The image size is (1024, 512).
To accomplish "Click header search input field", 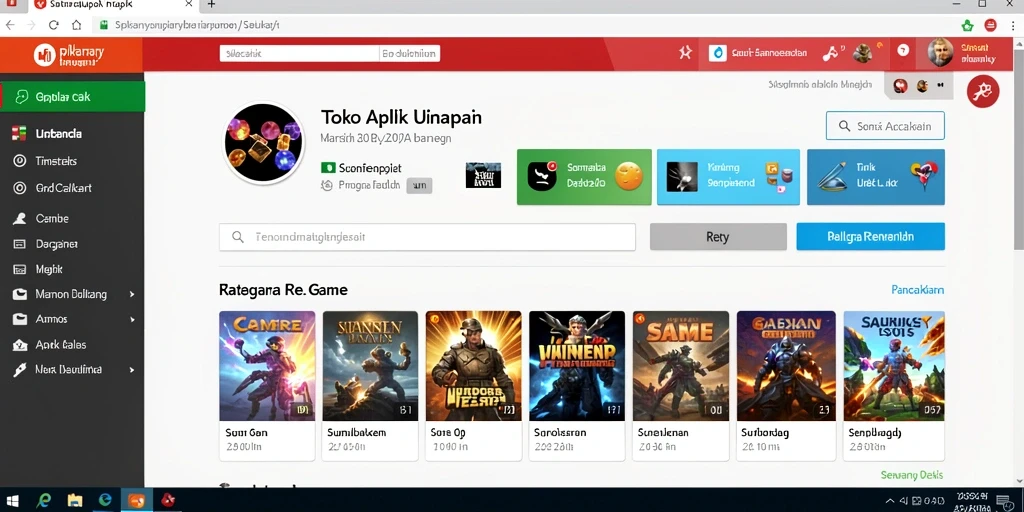I will pos(299,54).
